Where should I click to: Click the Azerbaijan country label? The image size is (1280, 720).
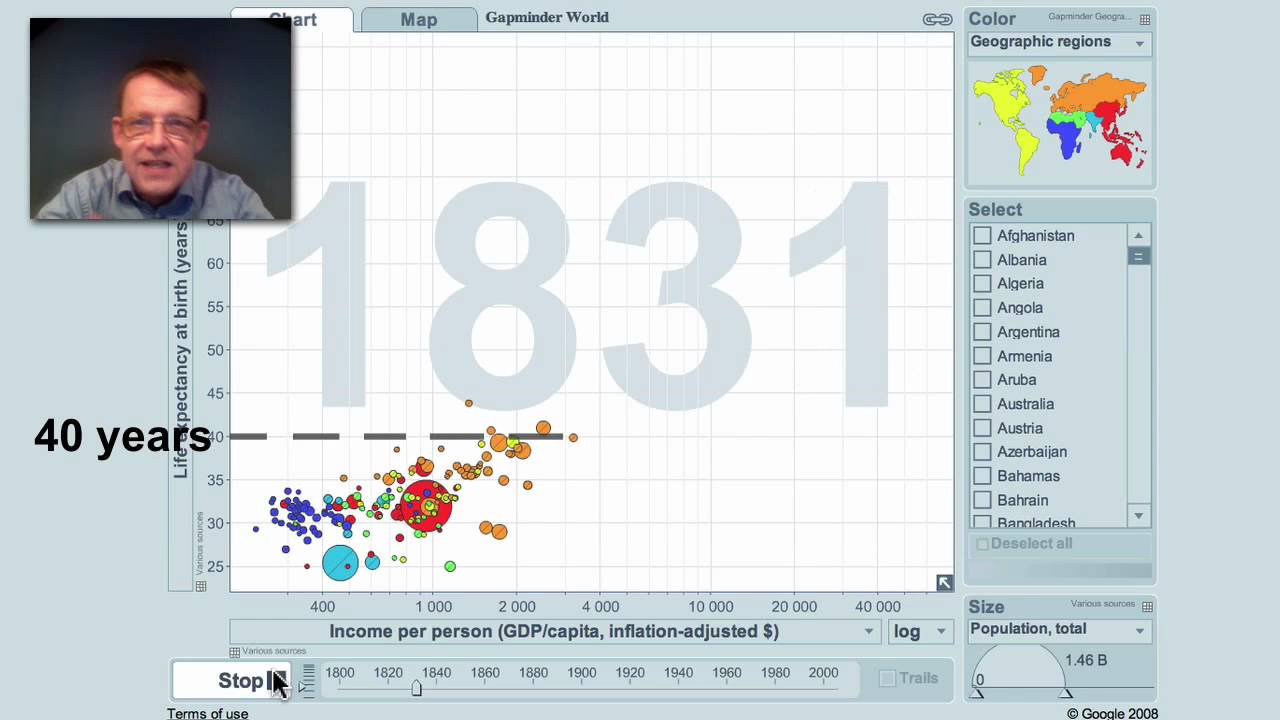tap(1032, 452)
